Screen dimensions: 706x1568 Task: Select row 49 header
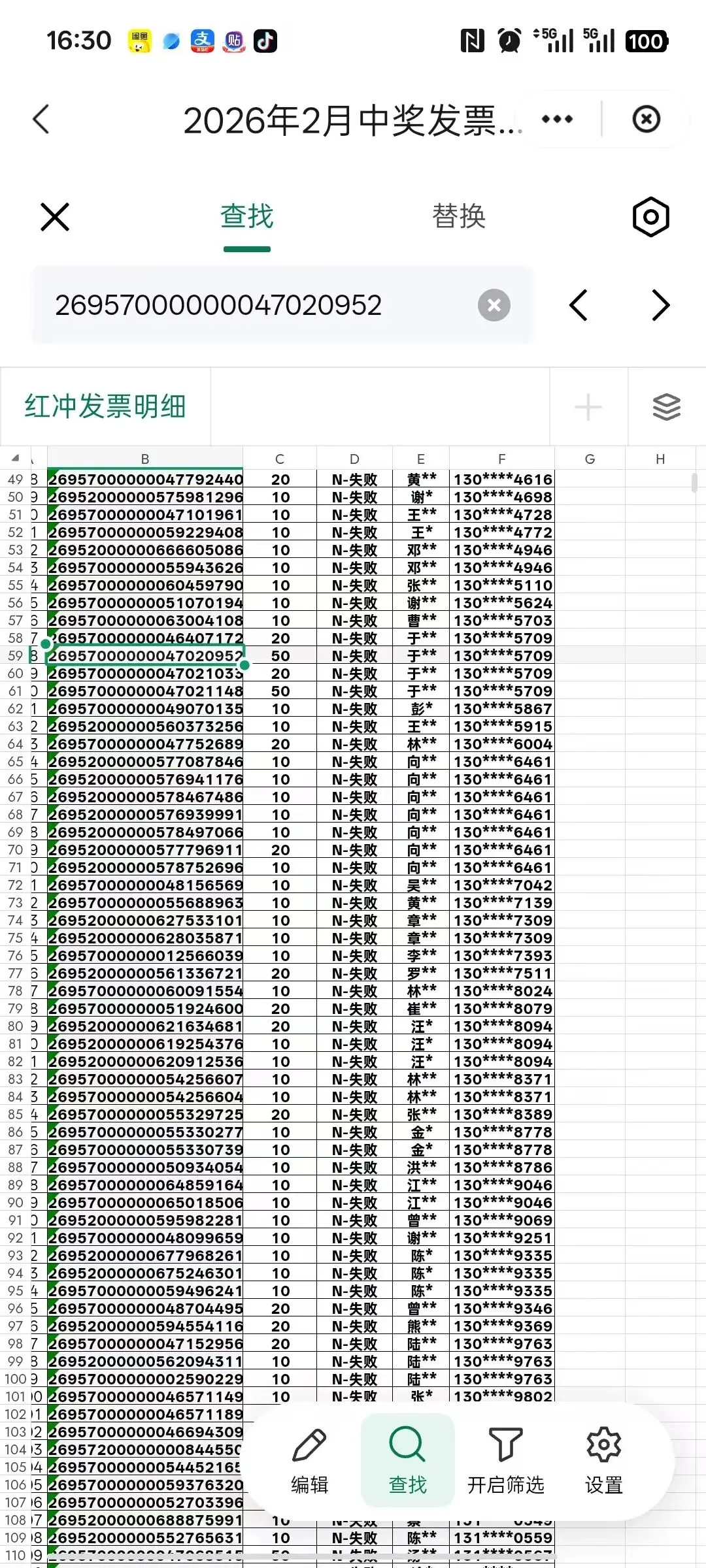15,479
